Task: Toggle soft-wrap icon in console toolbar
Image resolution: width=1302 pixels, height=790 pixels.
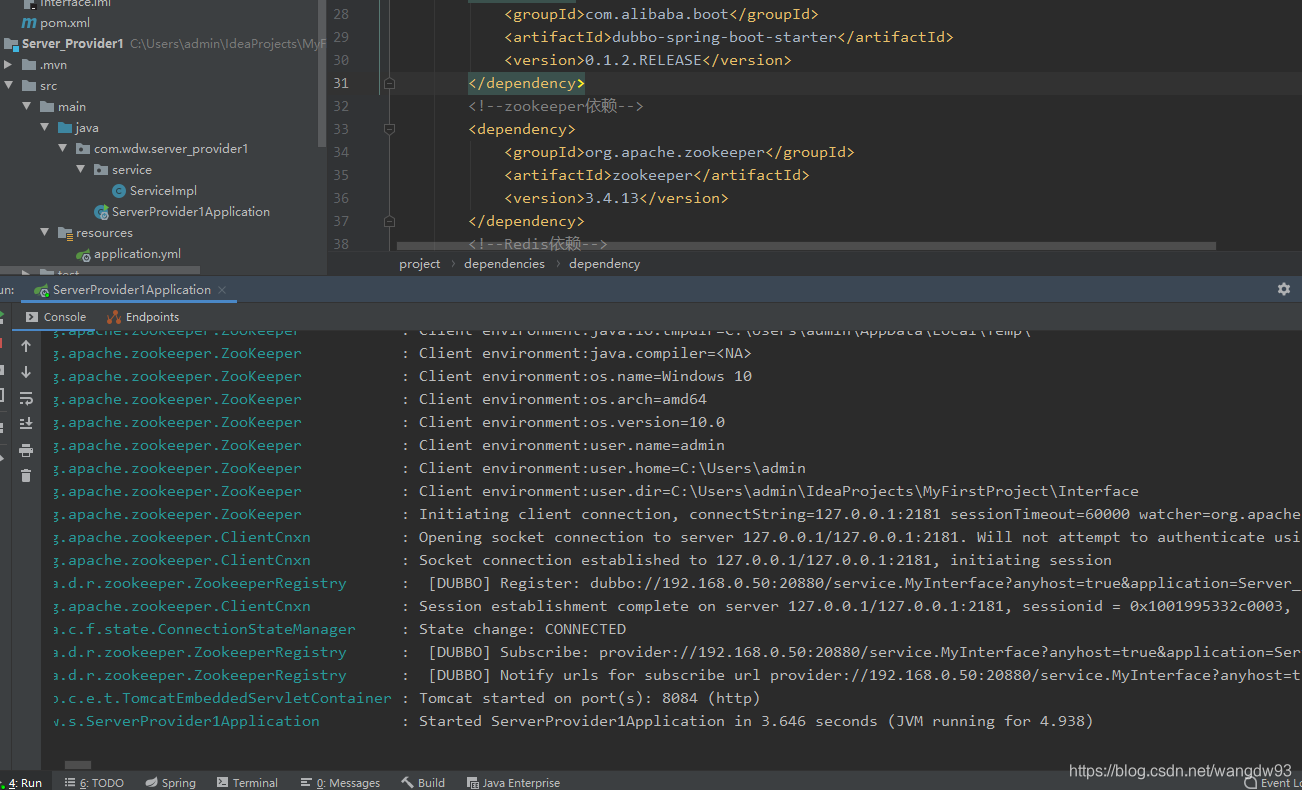Action: (26, 398)
